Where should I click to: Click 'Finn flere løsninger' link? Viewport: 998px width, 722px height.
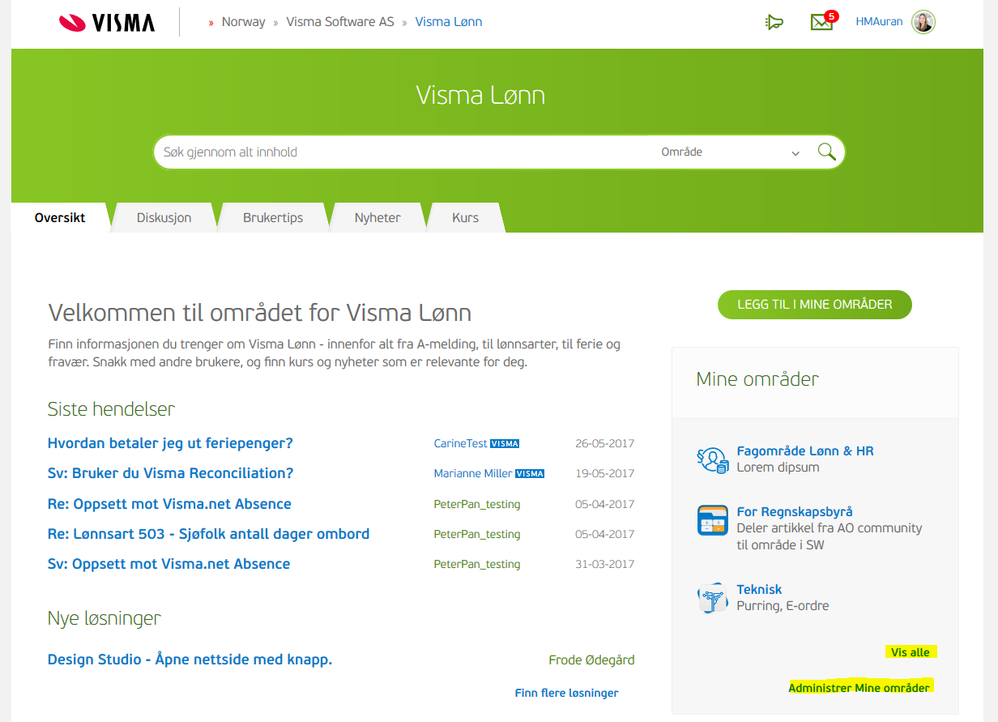[566, 693]
